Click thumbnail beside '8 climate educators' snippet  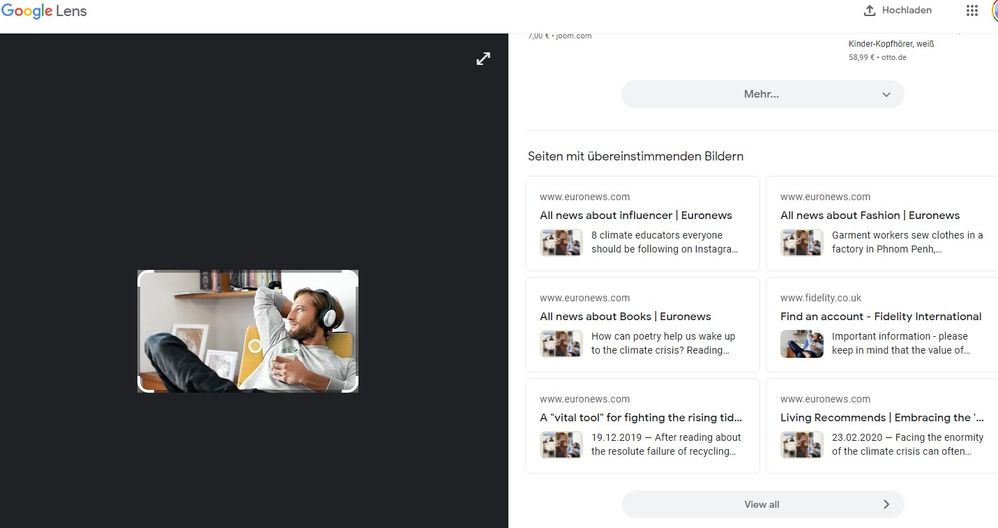[561, 242]
